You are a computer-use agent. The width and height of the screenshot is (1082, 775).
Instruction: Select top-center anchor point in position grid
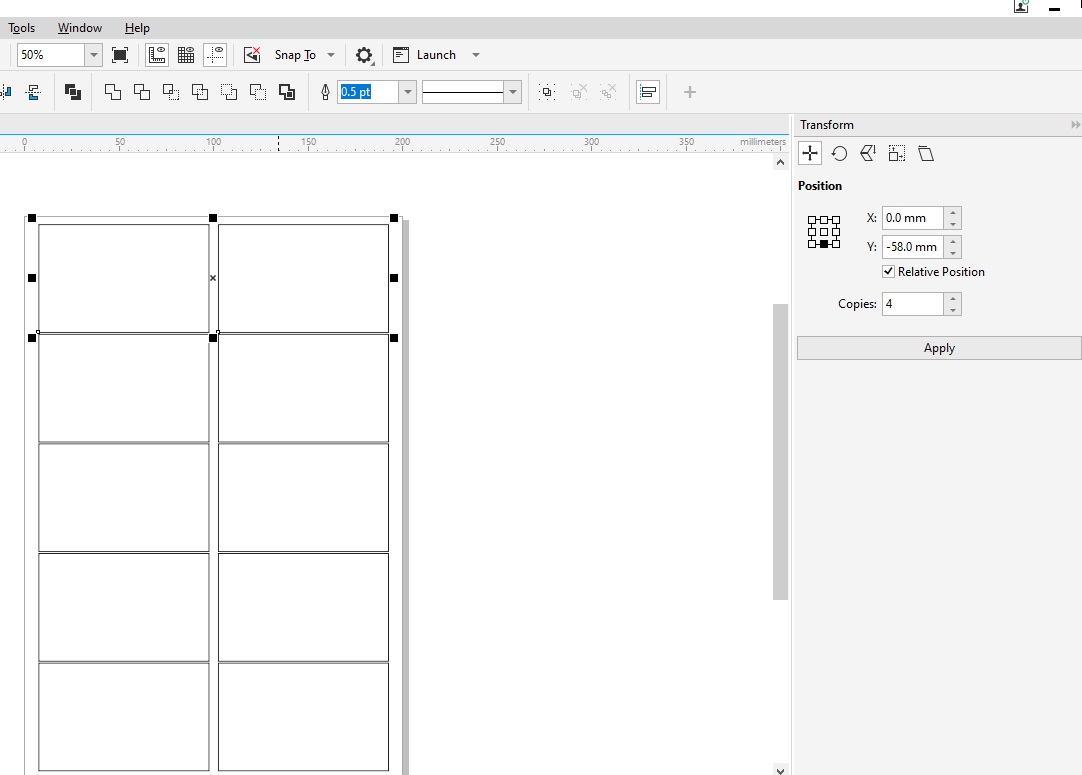tap(824, 220)
